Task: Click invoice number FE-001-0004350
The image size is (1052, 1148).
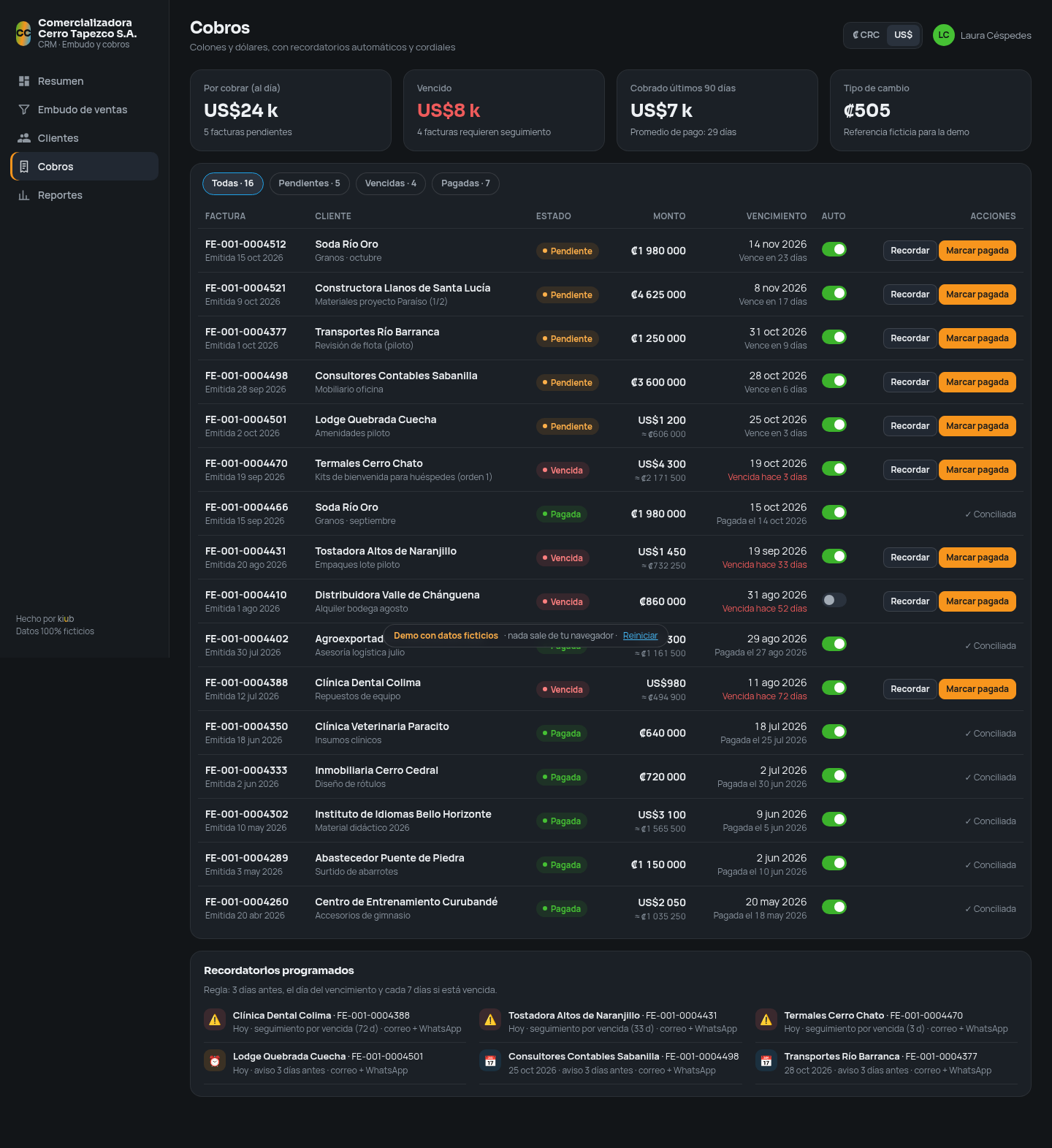Action: point(247,726)
